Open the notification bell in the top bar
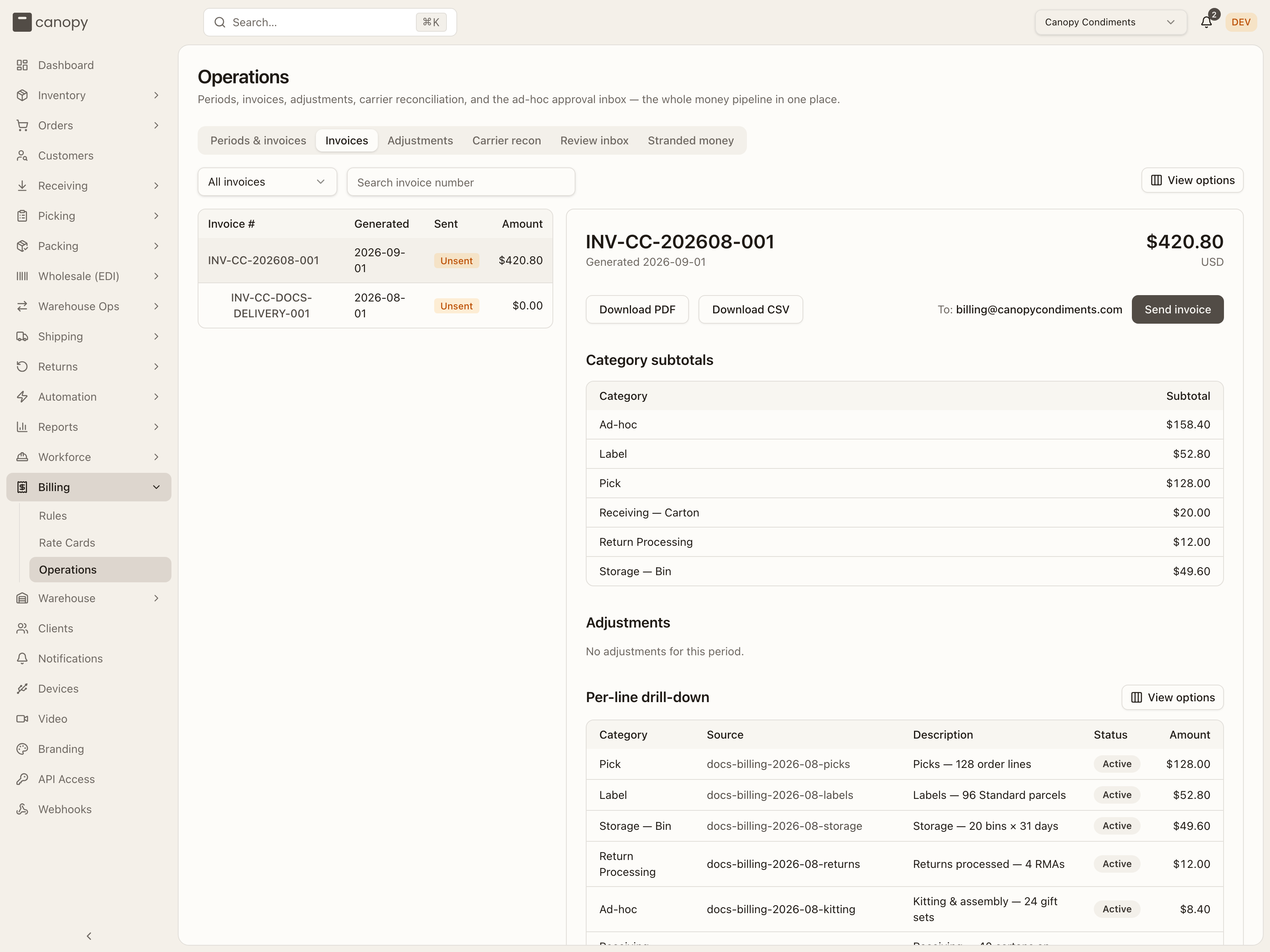The height and width of the screenshot is (952, 1270). click(1206, 22)
